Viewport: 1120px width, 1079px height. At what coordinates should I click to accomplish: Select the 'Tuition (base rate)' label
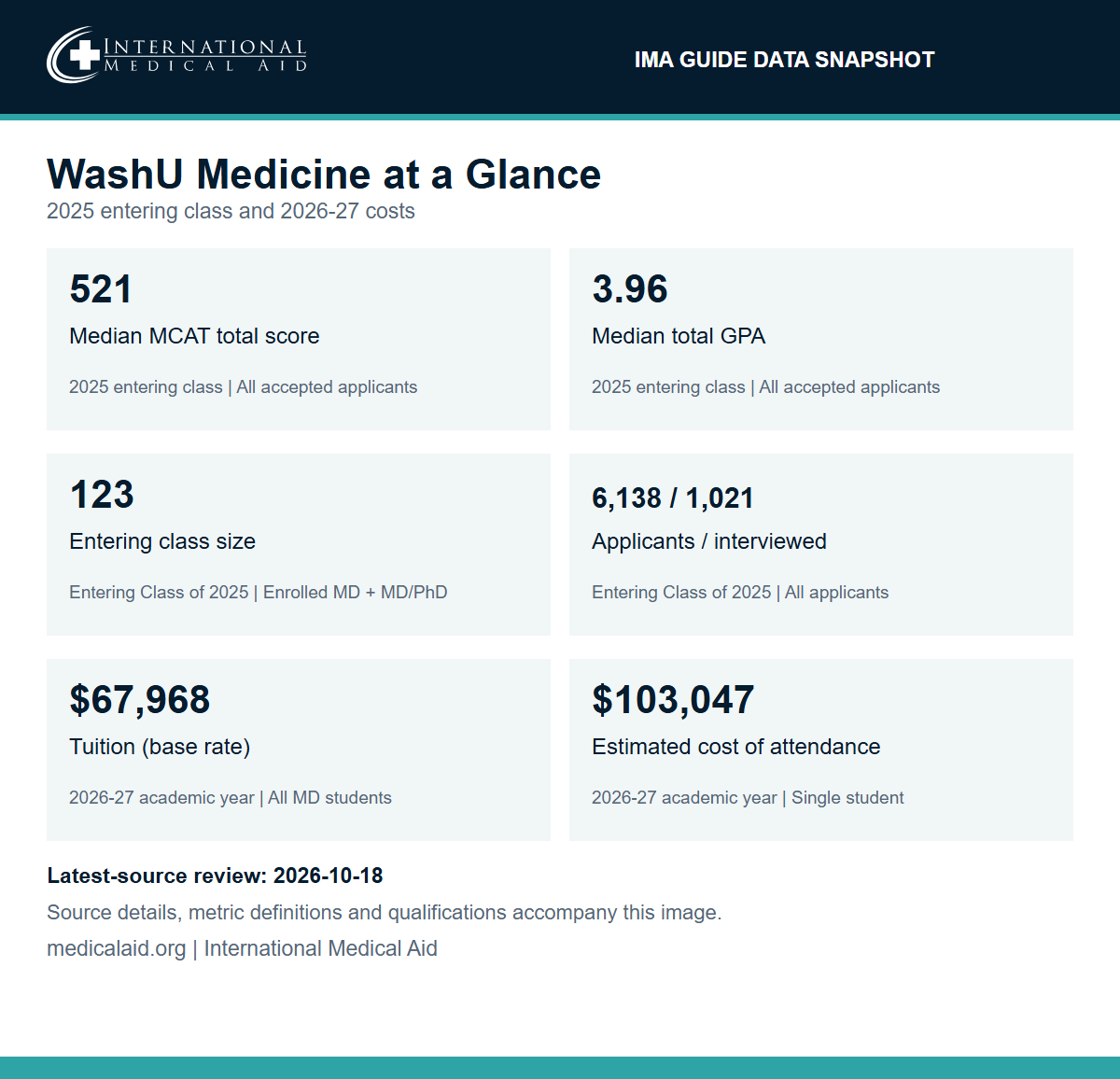tap(160, 747)
